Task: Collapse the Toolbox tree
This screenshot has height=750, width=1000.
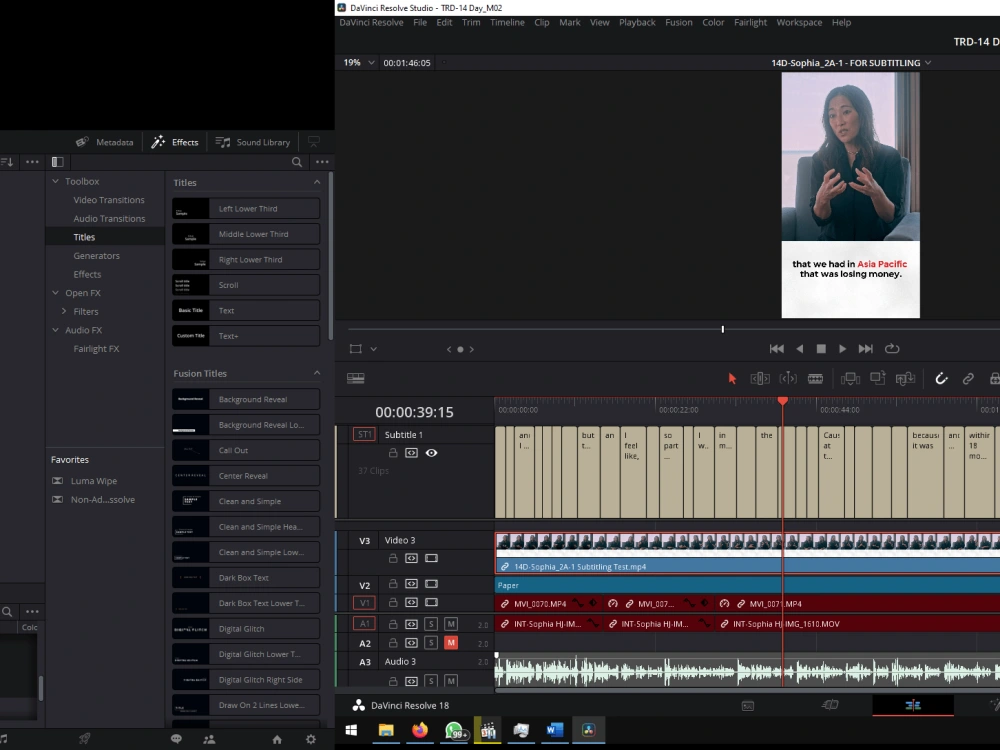Action: [x=55, y=181]
